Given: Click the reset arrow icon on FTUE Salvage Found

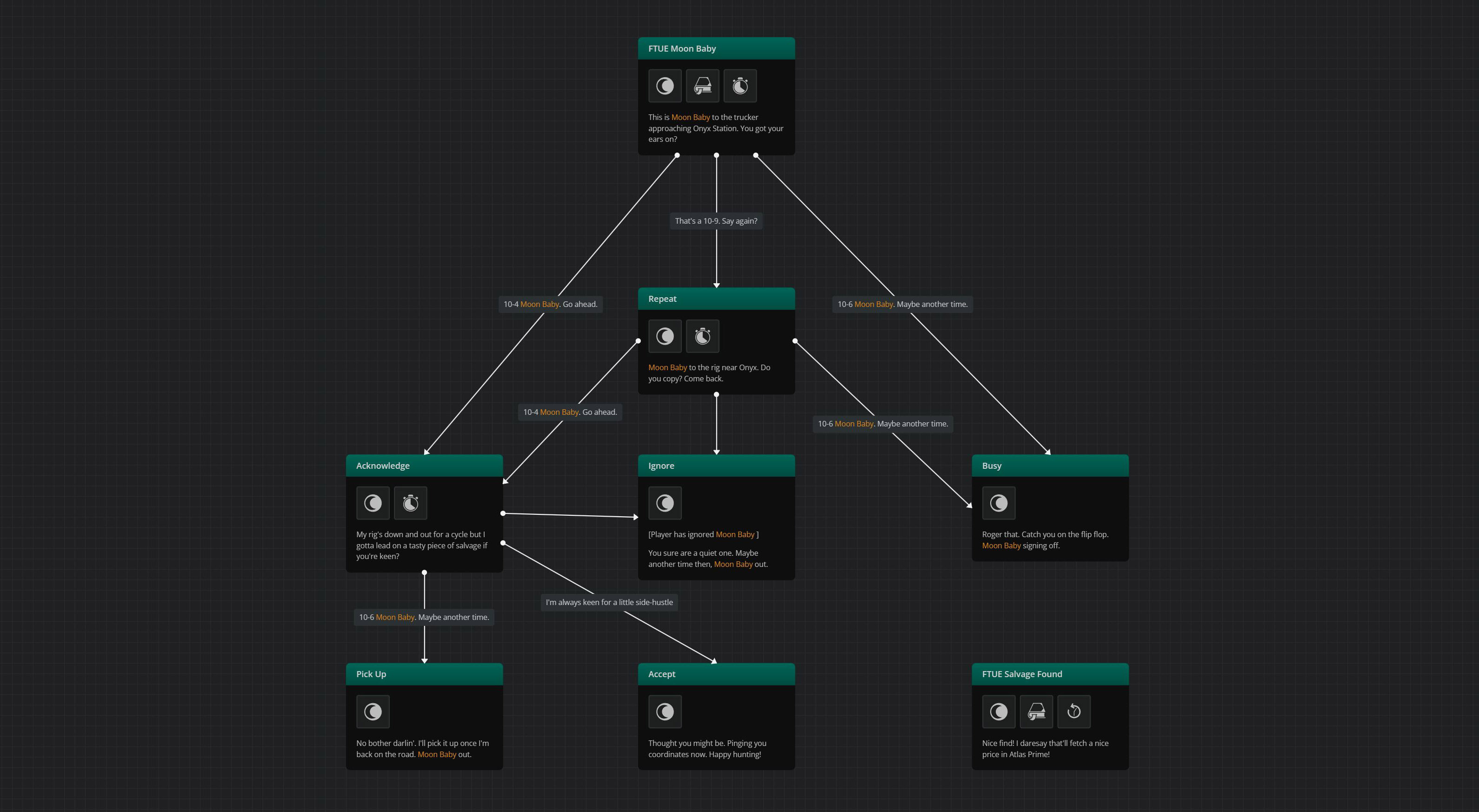Looking at the screenshot, I should (1073, 712).
